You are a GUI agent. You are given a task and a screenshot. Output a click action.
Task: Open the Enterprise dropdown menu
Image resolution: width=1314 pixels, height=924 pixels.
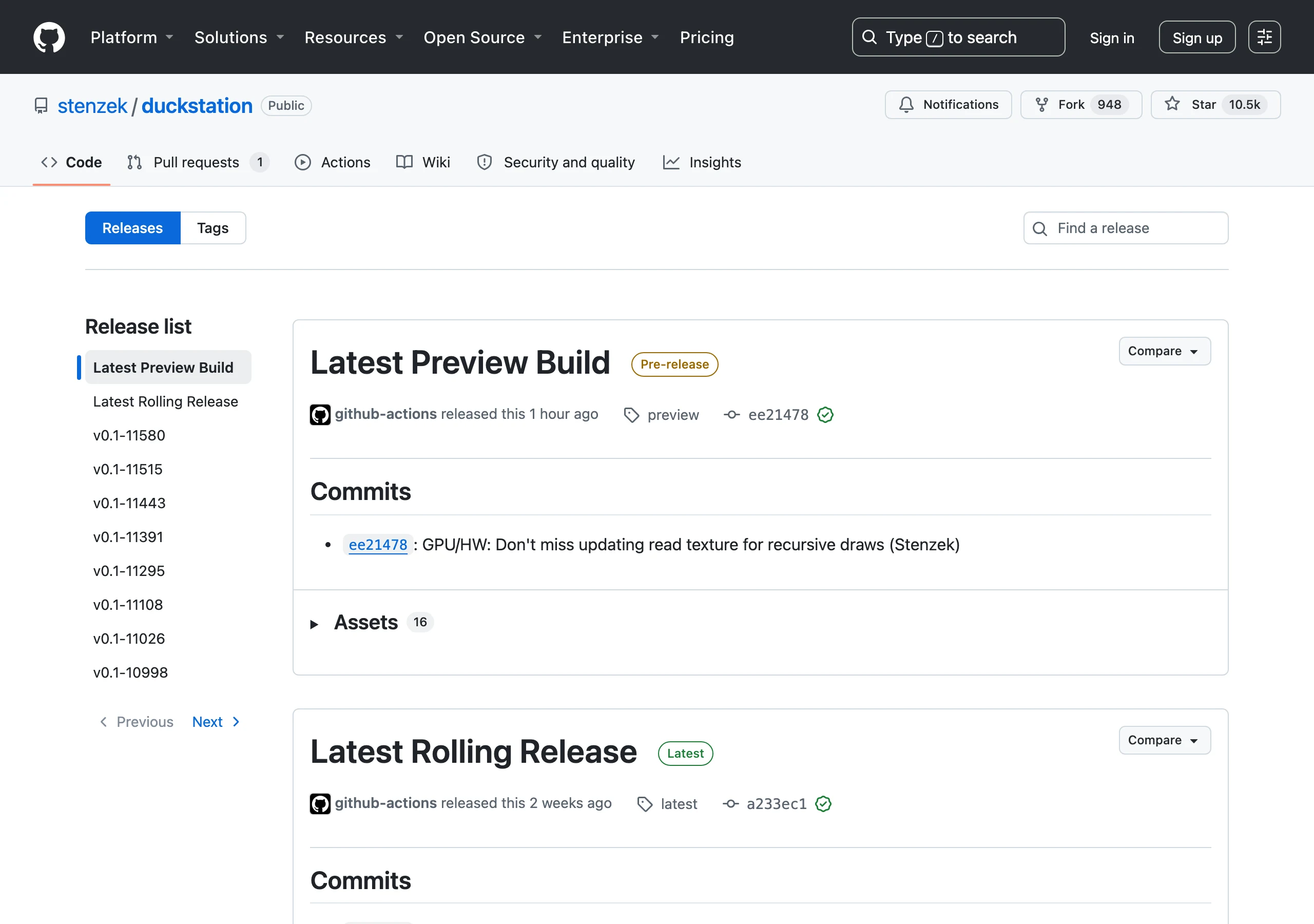pyautogui.click(x=611, y=37)
